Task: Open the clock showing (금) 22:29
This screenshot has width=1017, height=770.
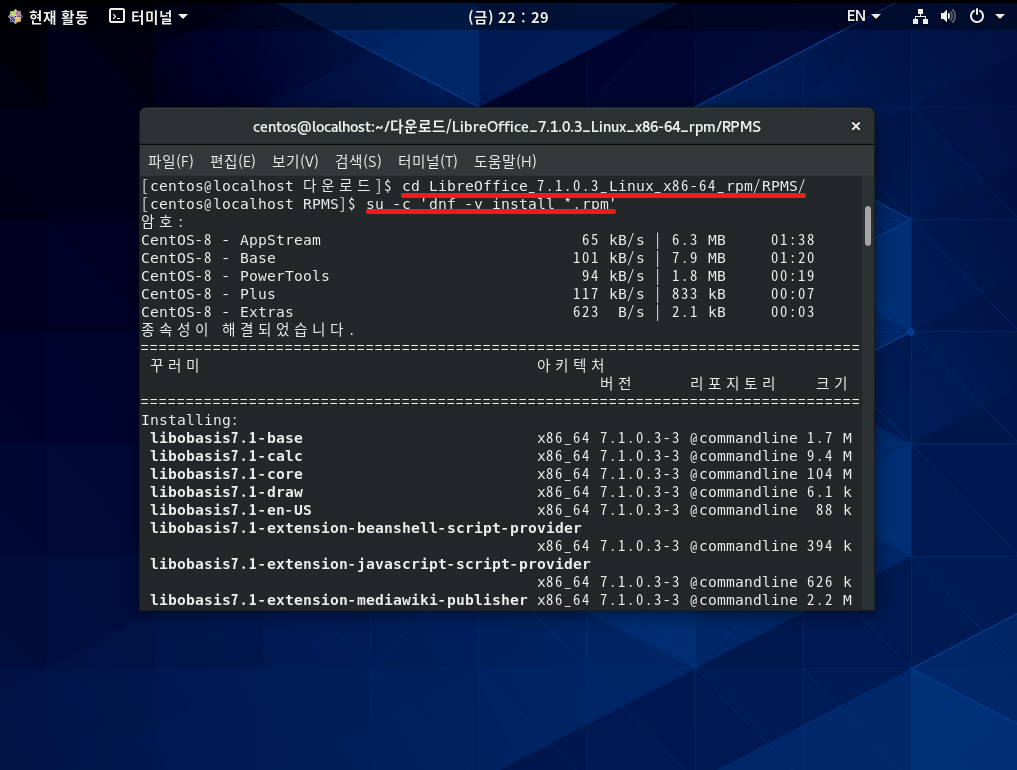Action: [x=508, y=18]
